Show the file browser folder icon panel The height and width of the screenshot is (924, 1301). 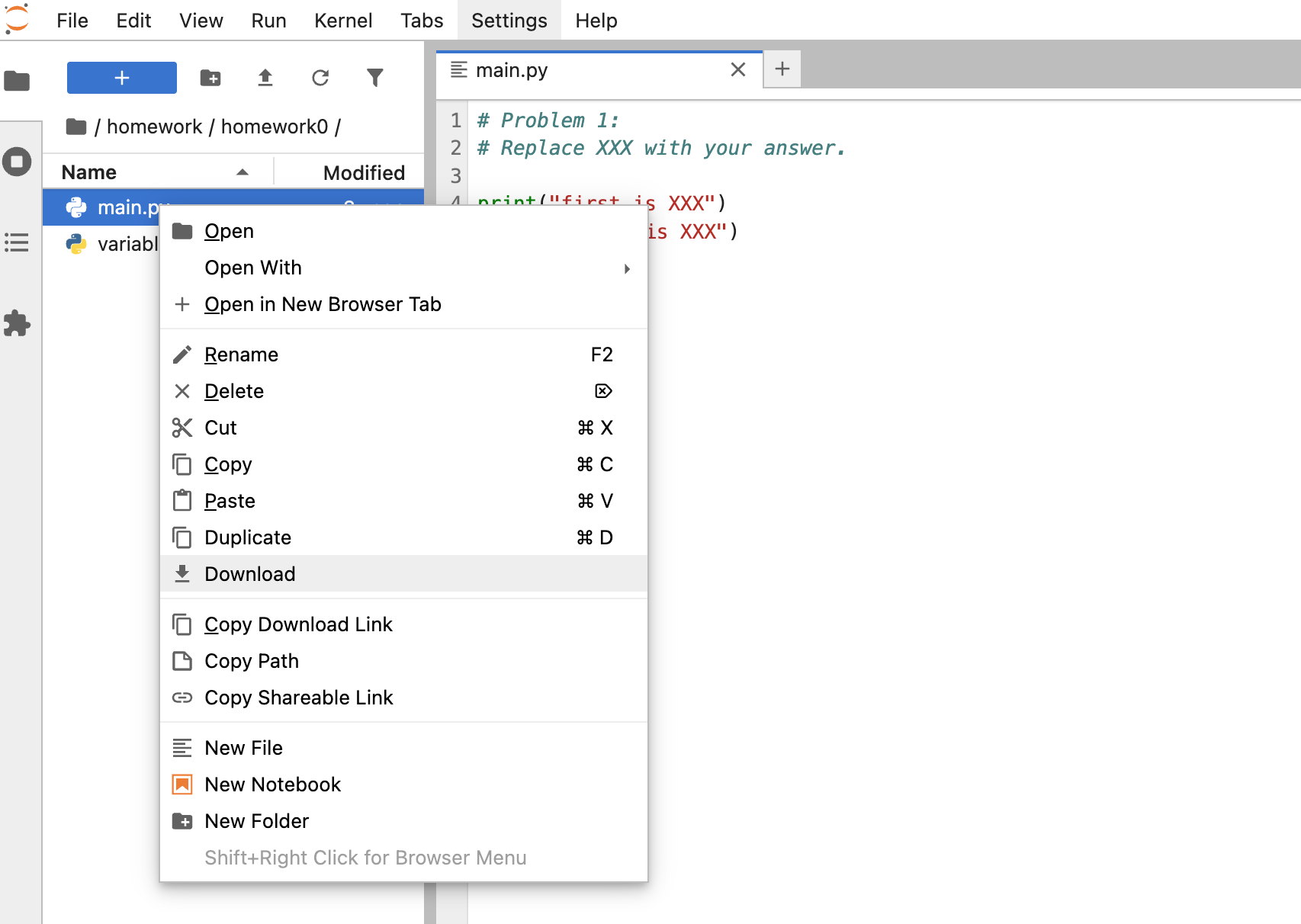tap(17, 81)
